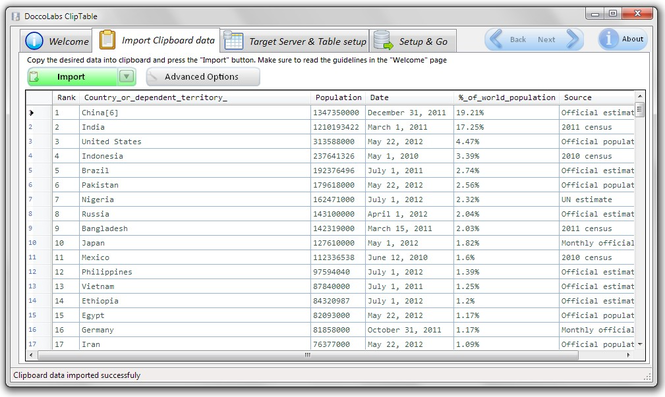The height and width of the screenshot is (397, 665).
Task: Select the Vietnam cell
Action: (x=195, y=286)
